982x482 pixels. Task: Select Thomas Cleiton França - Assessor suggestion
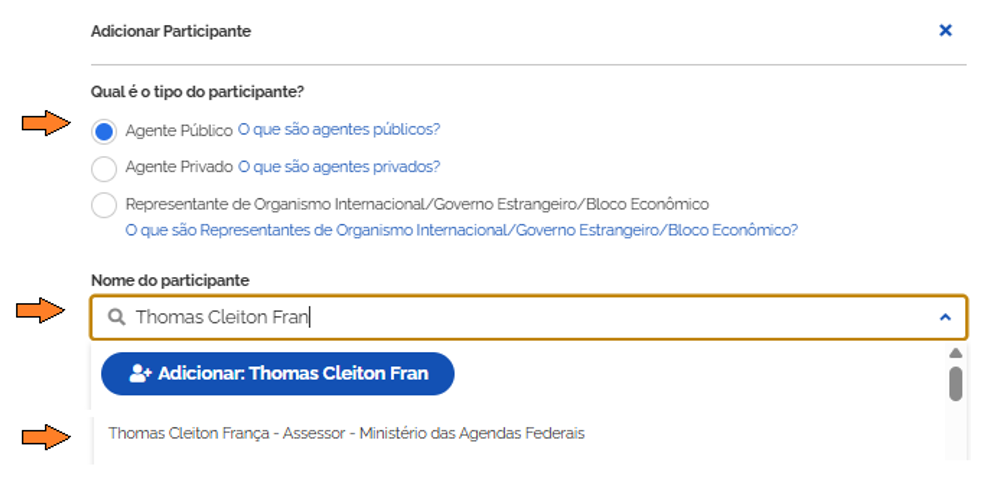(346, 434)
